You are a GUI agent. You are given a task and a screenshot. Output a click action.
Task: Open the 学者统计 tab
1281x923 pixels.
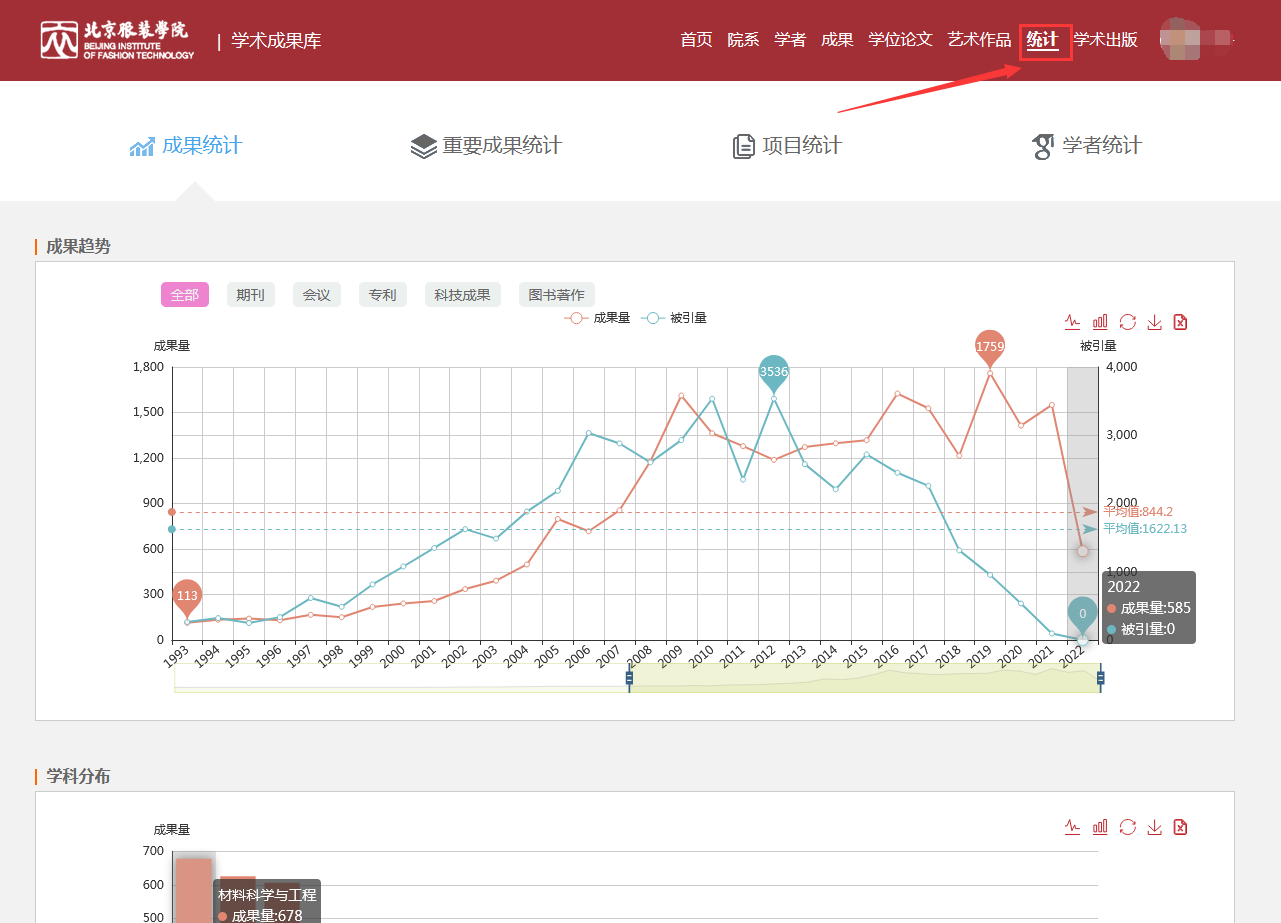point(1086,146)
